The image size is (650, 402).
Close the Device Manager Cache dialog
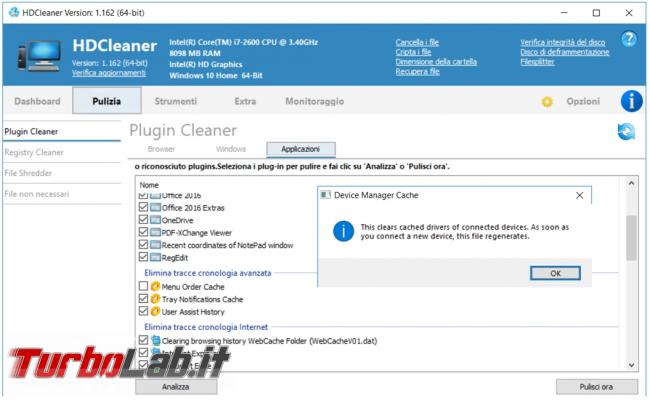click(x=580, y=195)
